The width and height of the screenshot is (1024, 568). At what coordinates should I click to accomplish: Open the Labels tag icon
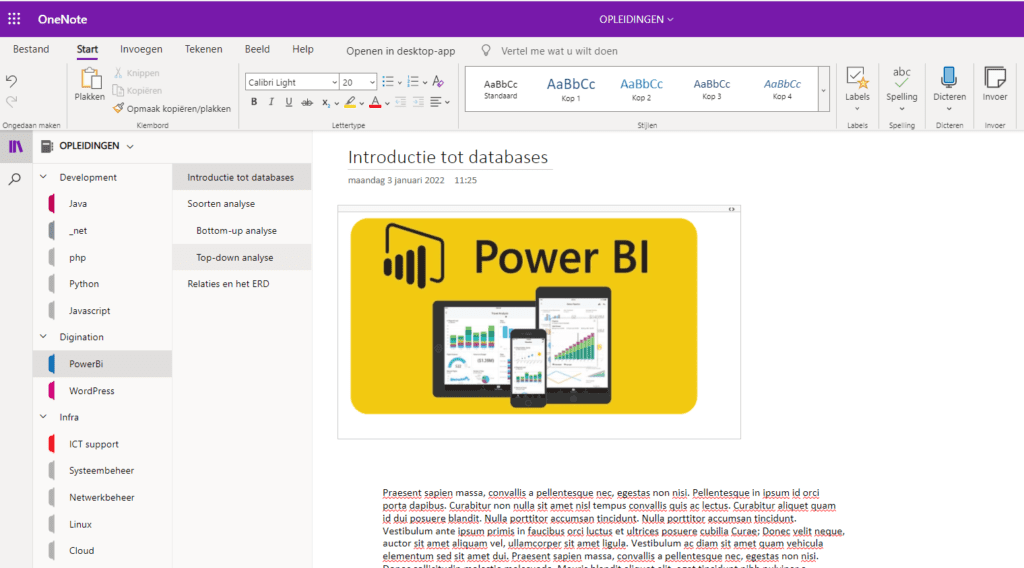coord(857,78)
